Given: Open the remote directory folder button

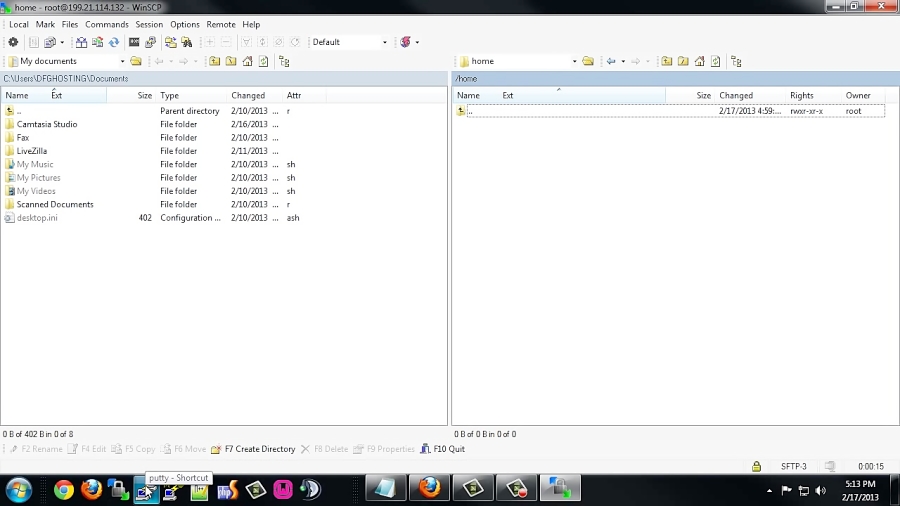Looking at the screenshot, I should [x=588, y=61].
